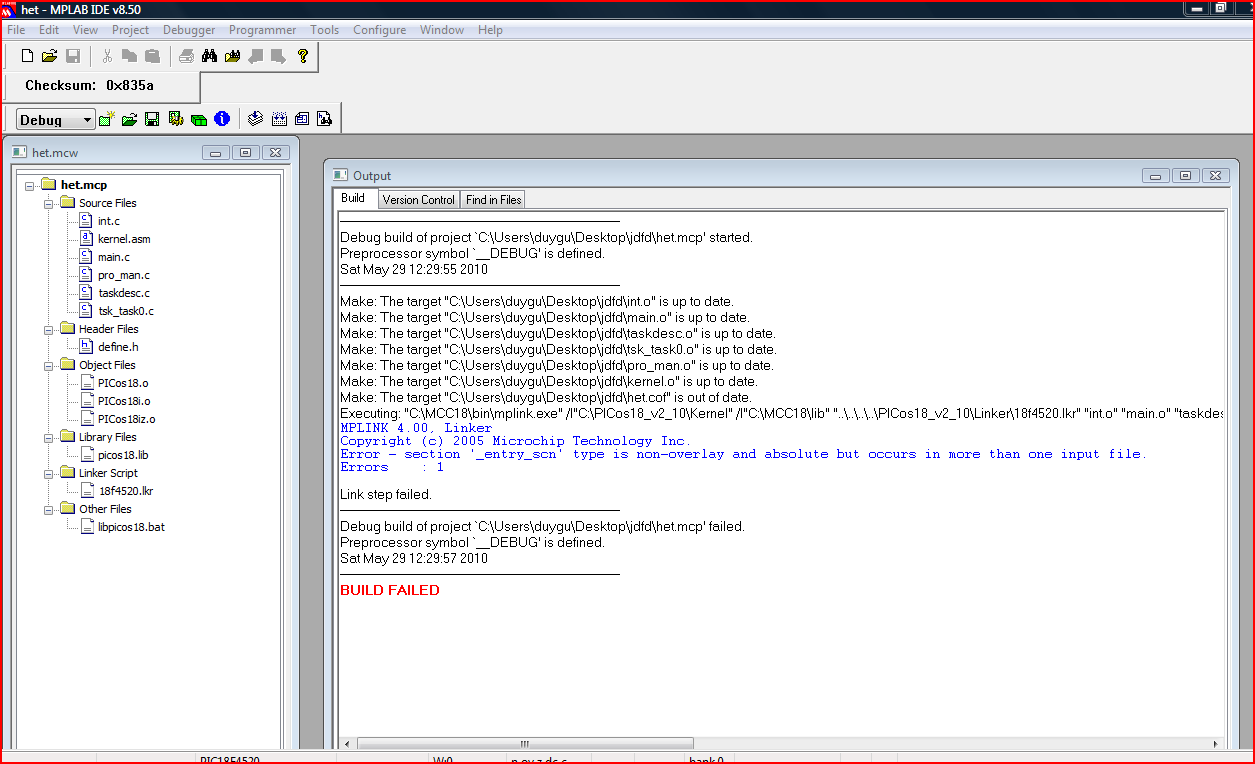
Task: Click the Output window horizontal scrollbar thumb
Action: click(525, 744)
